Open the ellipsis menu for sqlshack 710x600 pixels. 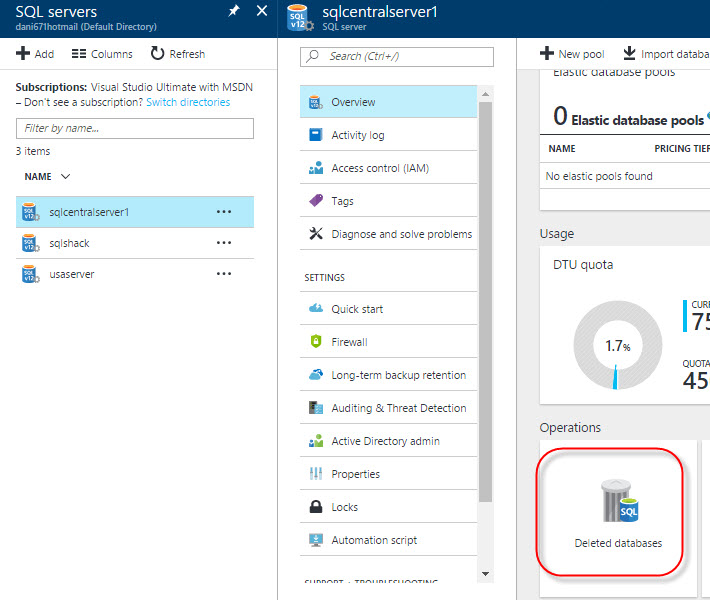click(x=224, y=243)
